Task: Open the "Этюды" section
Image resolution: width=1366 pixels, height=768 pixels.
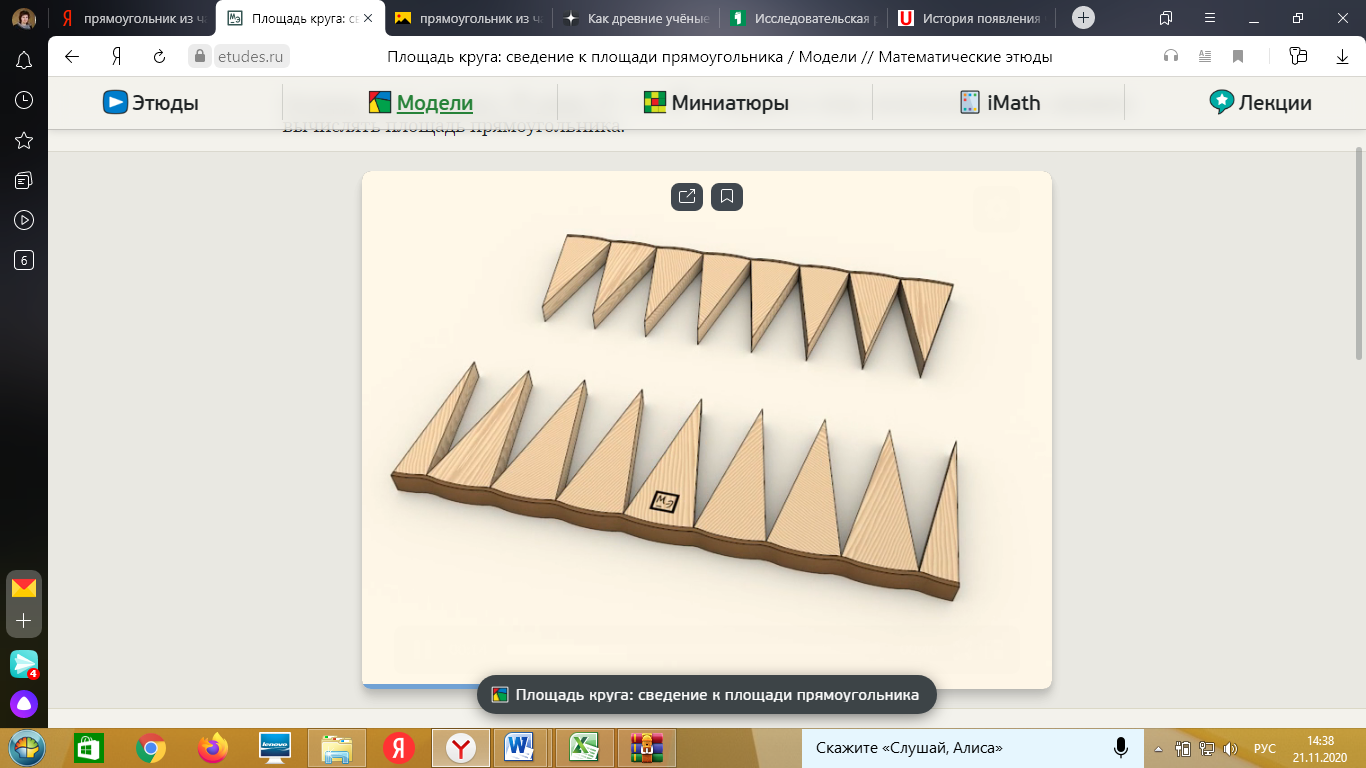Action: pyautogui.click(x=151, y=102)
